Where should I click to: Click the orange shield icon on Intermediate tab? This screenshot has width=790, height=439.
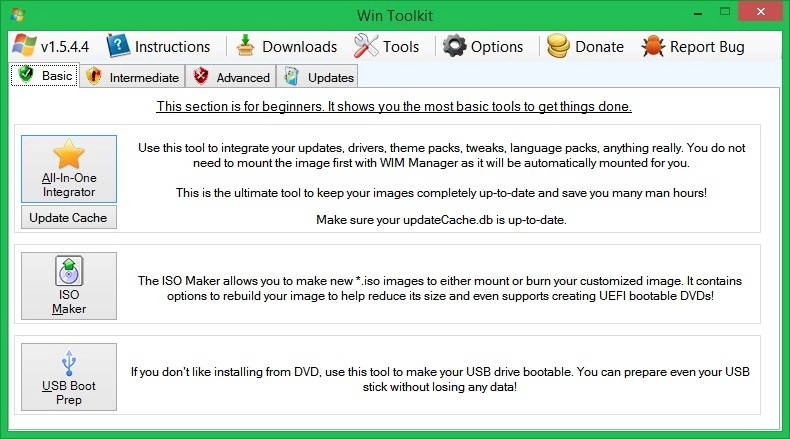point(94,76)
